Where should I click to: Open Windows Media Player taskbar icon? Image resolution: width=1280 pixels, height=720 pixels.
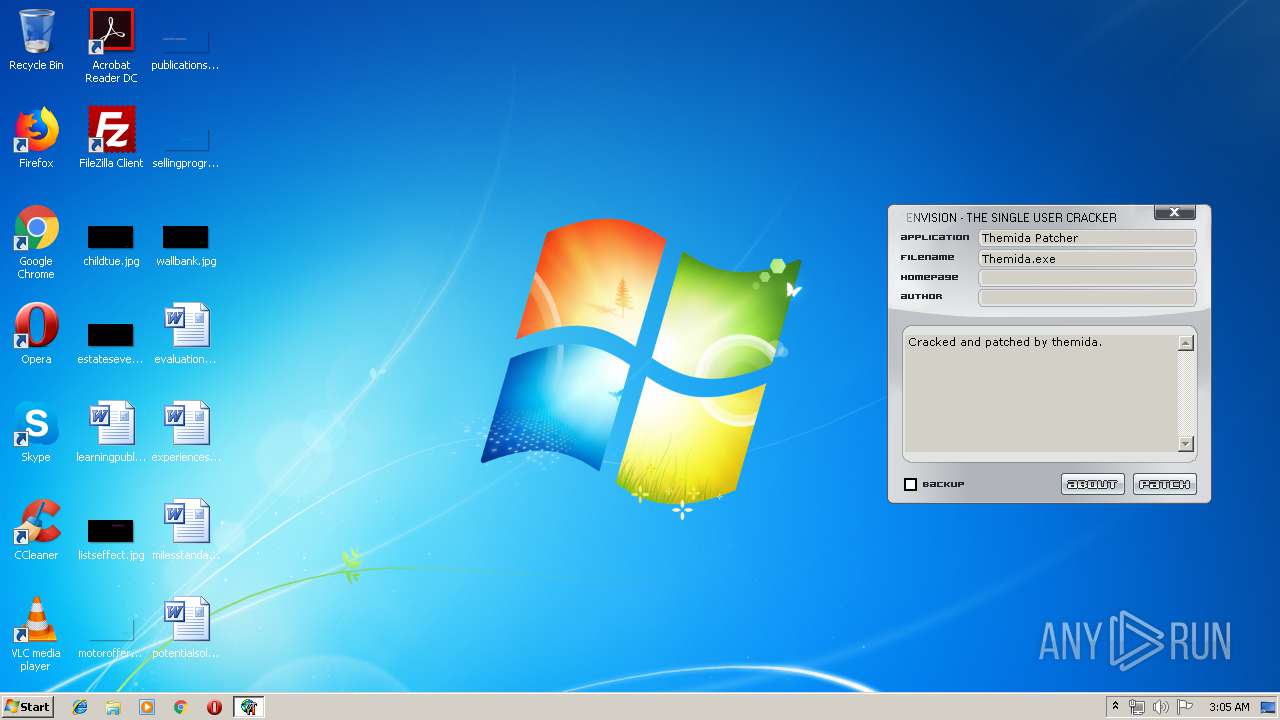pos(147,707)
